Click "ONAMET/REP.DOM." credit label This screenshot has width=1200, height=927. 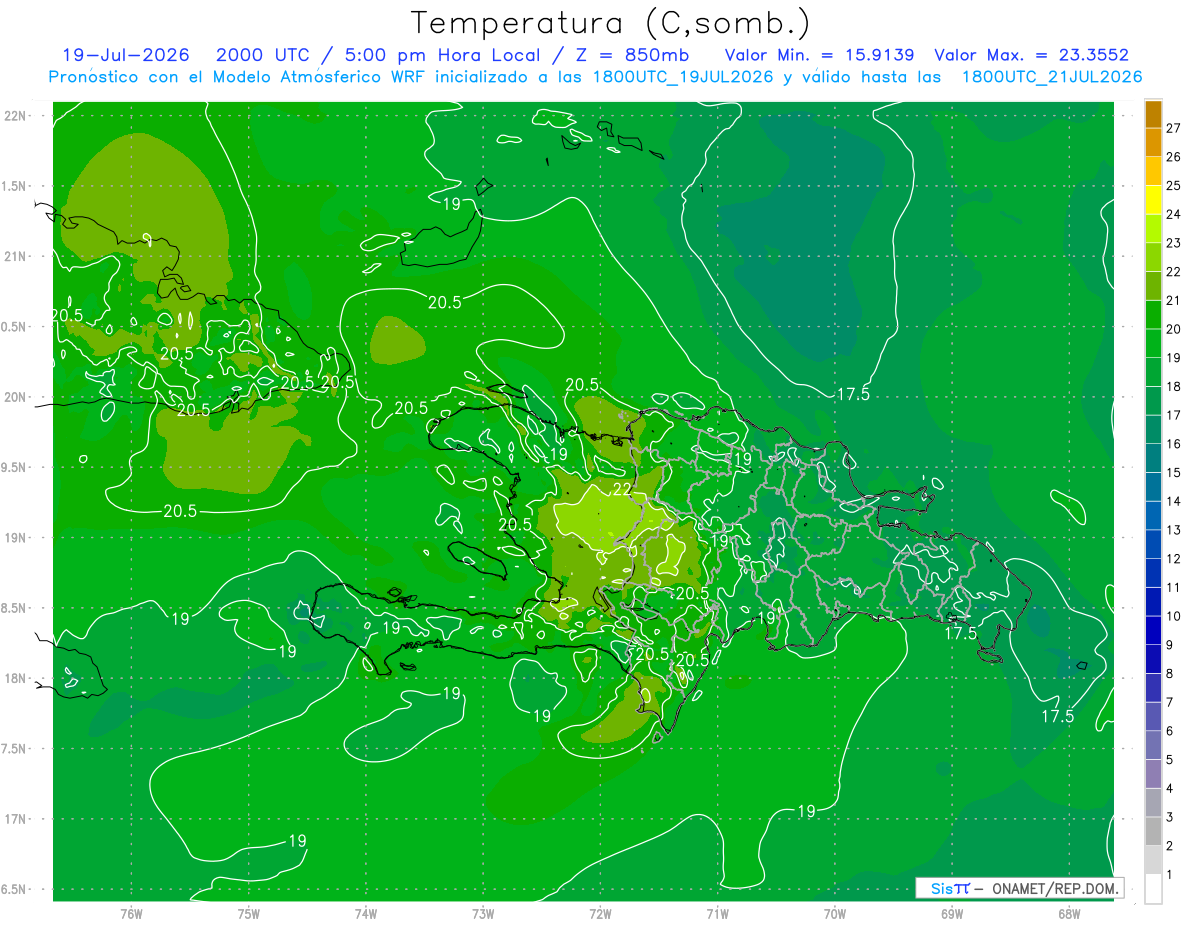click(x=1053, y=888)
